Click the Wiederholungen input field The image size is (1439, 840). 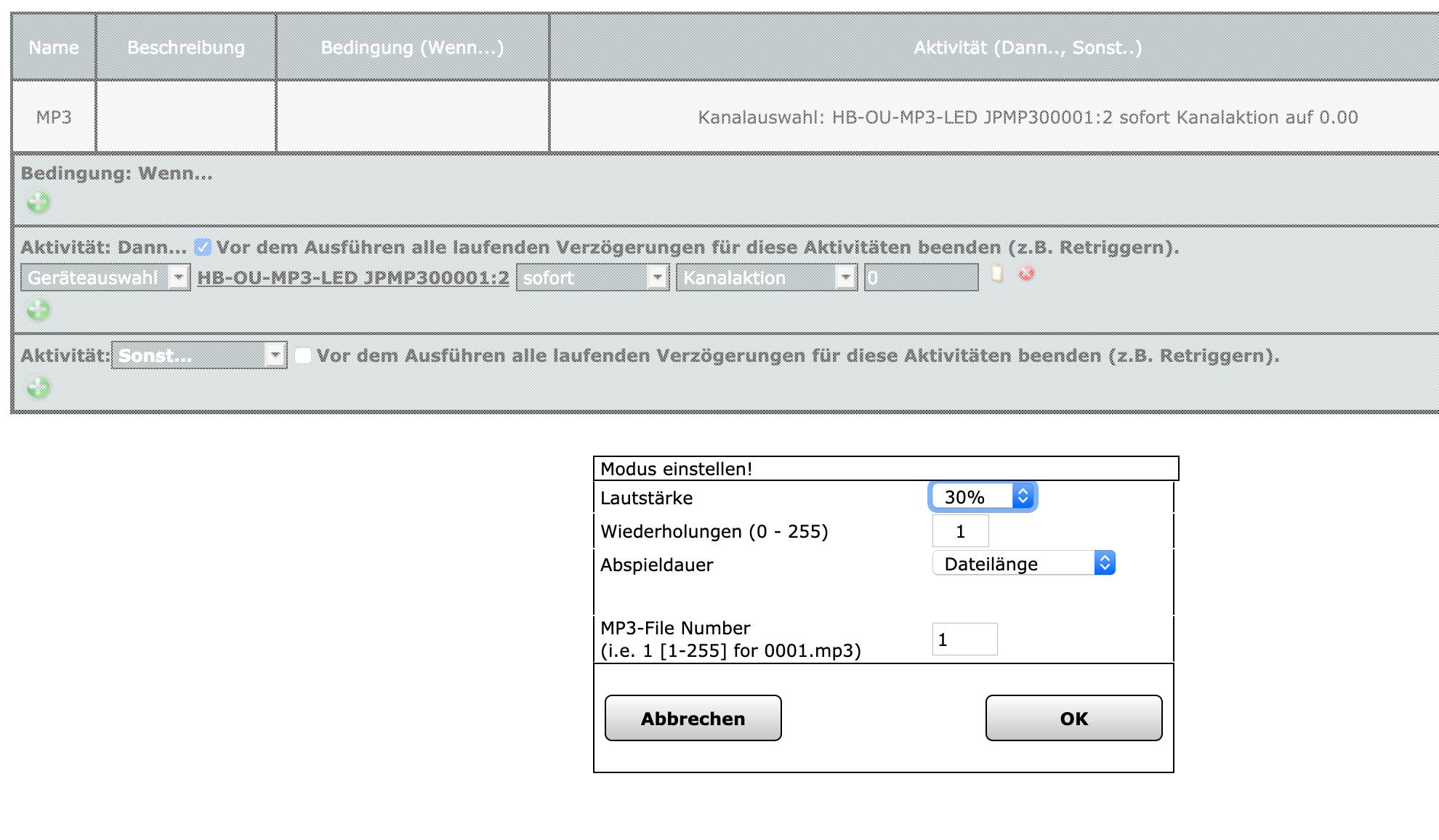[x=960, y=531]
